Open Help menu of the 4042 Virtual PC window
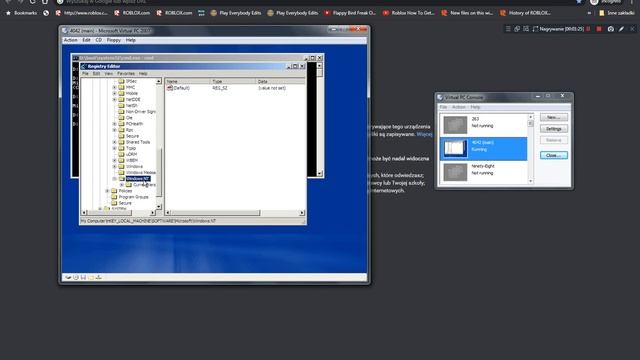Viewport: 640px width, 360px height. [131, 40]
